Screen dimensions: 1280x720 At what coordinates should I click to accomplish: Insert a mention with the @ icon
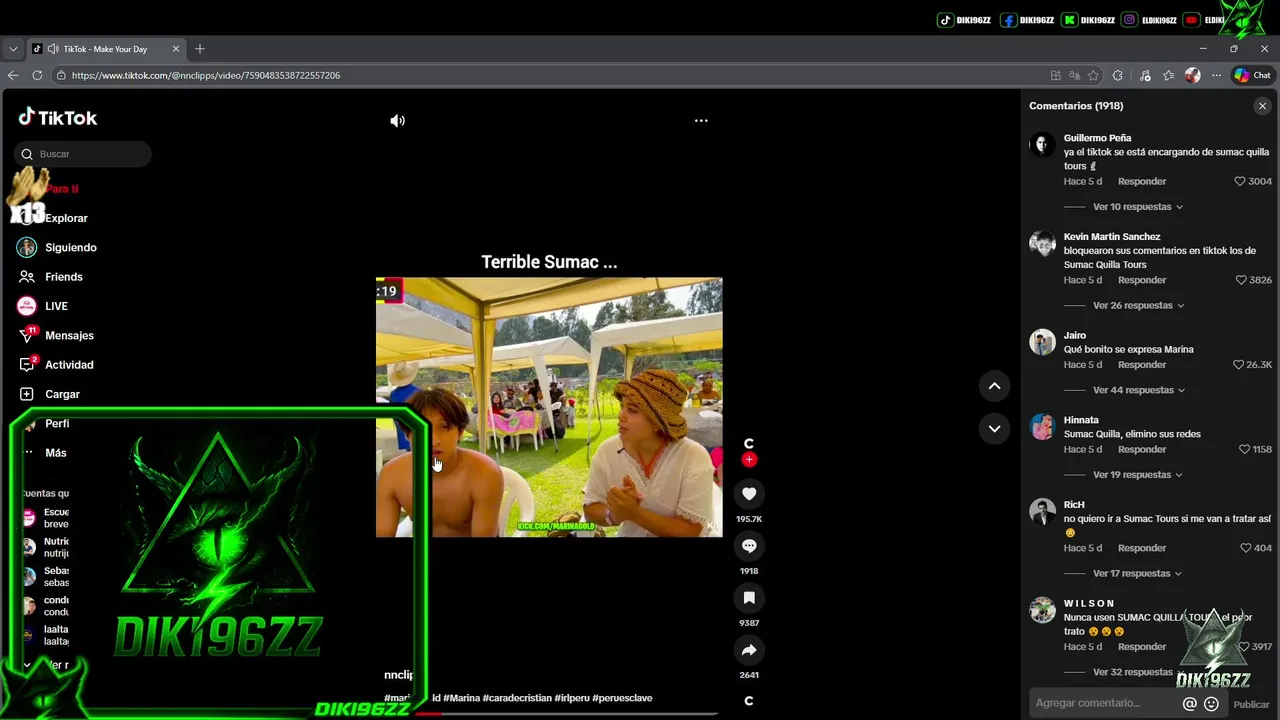coord(1189,704)
